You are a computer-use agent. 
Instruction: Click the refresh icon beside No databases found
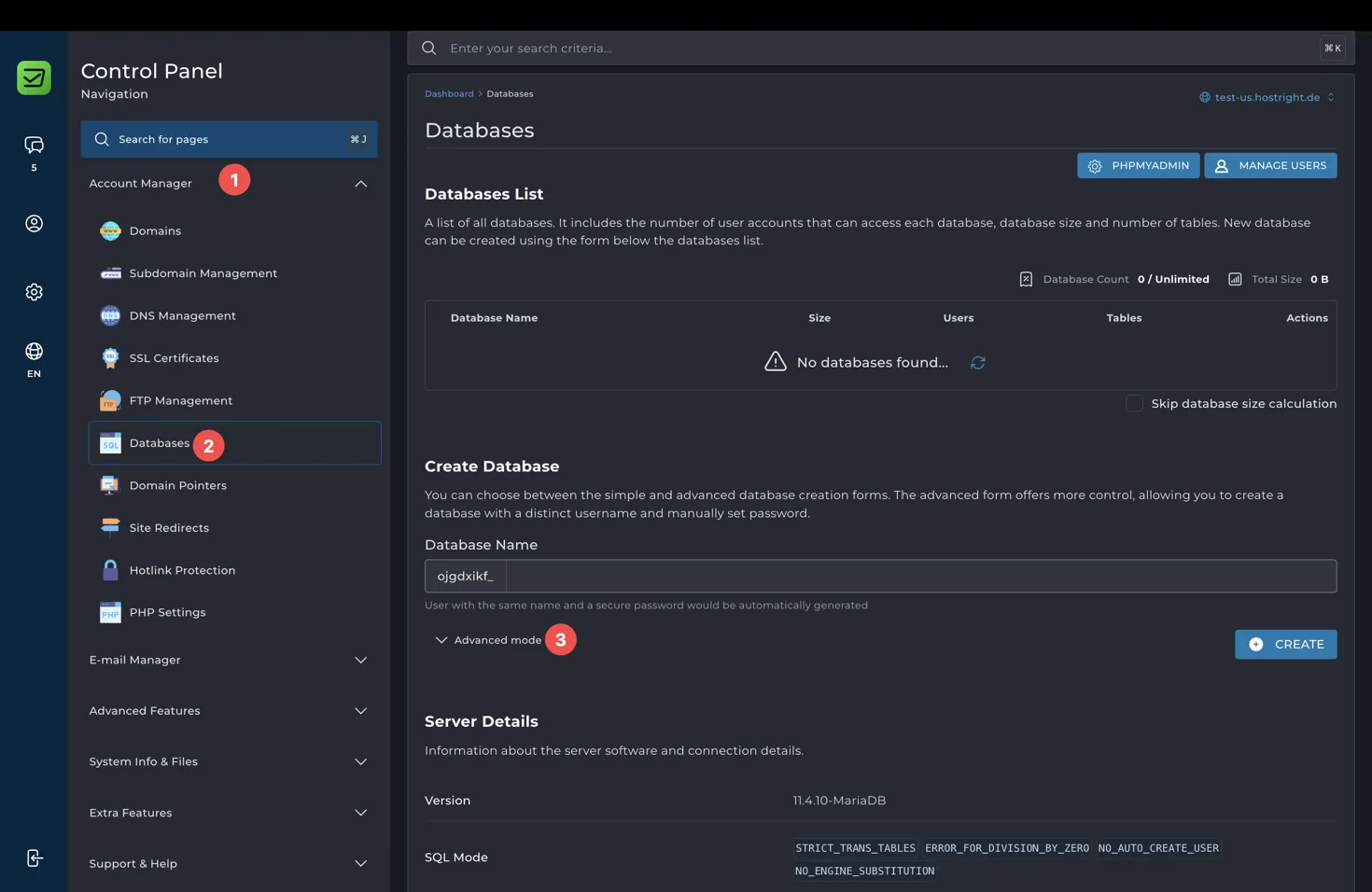[x=978, y=363]
